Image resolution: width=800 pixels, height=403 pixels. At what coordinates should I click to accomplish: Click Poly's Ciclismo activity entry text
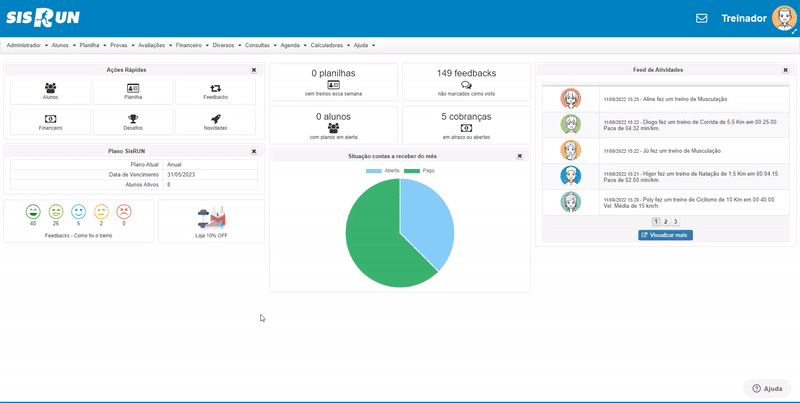pos(689,203)
